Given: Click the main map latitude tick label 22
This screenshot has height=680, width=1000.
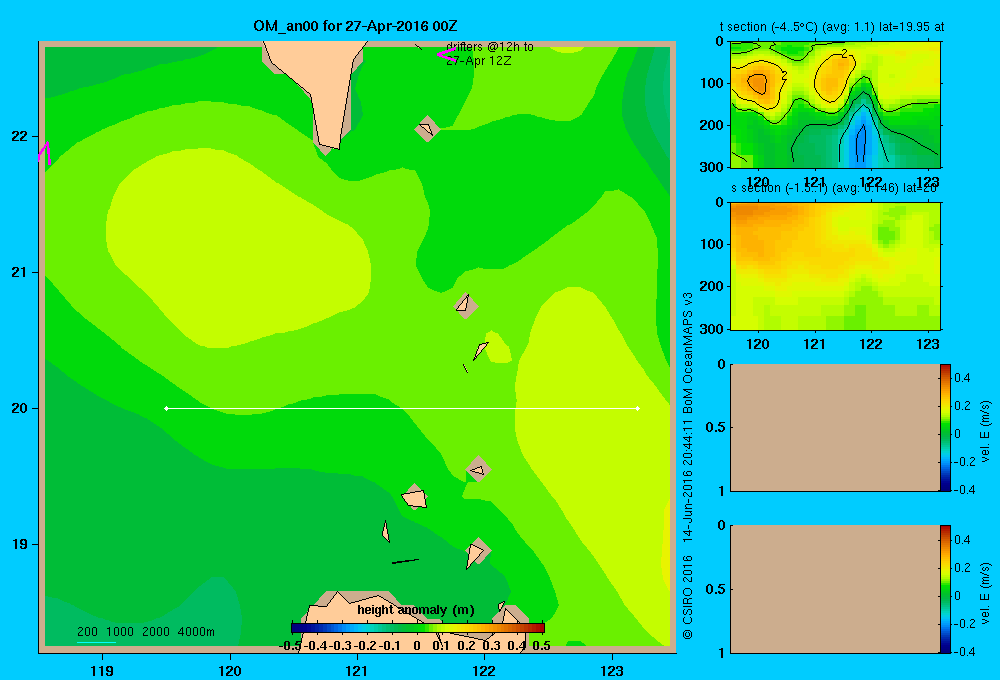Looking at the screenshot, I should tap(20, 137).
